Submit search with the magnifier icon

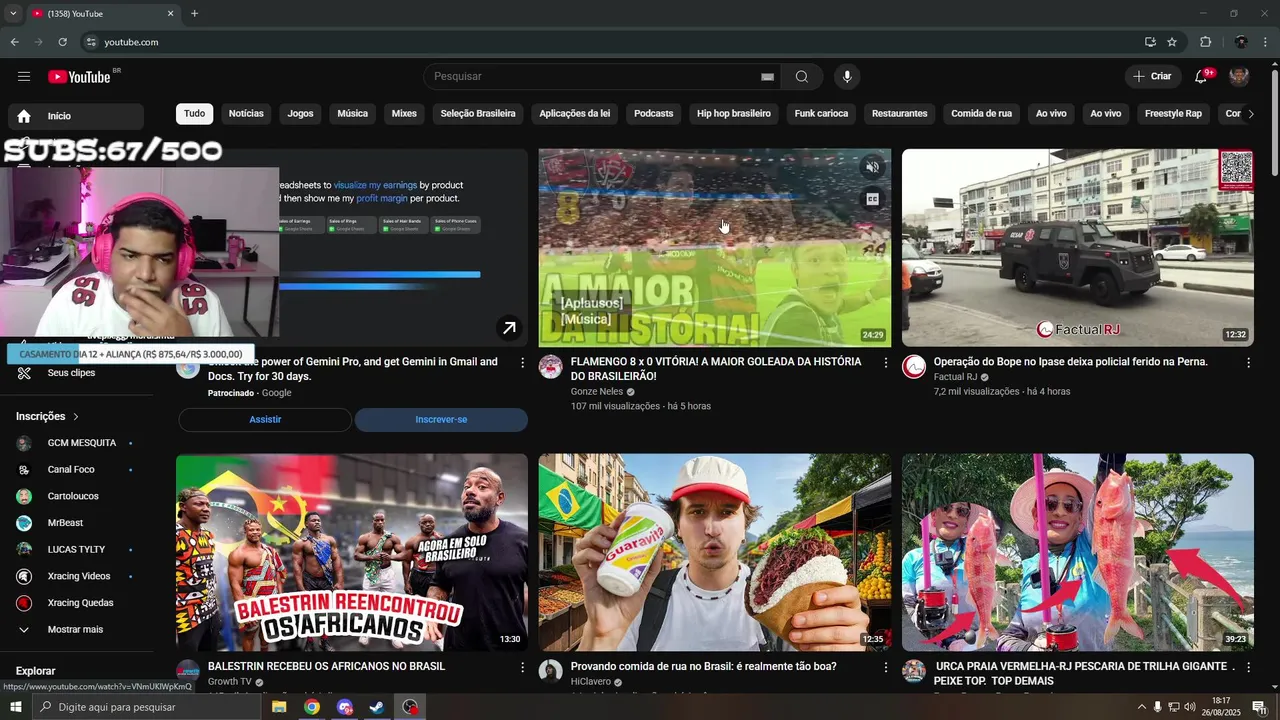pyautogui.click(x=801, y=77)
